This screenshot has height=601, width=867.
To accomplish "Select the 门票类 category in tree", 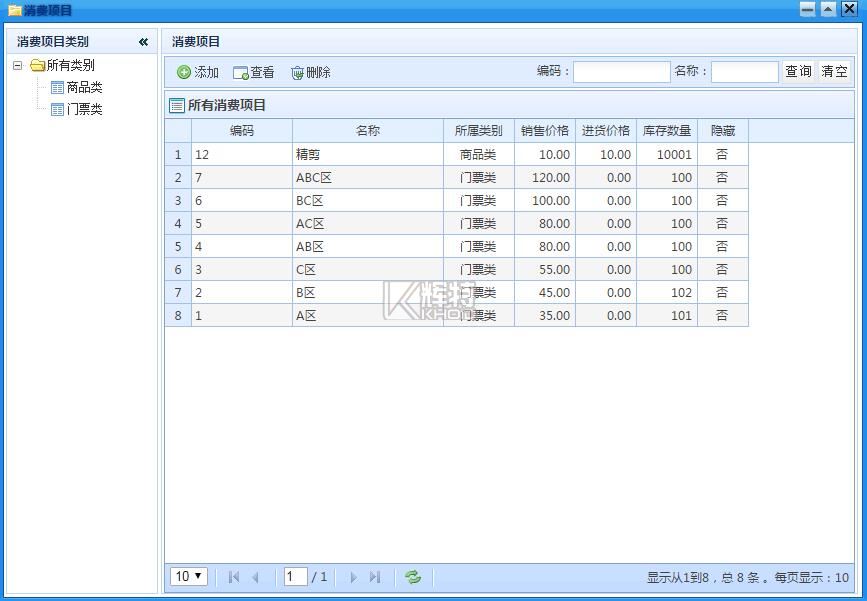I will tap(84, 110).
